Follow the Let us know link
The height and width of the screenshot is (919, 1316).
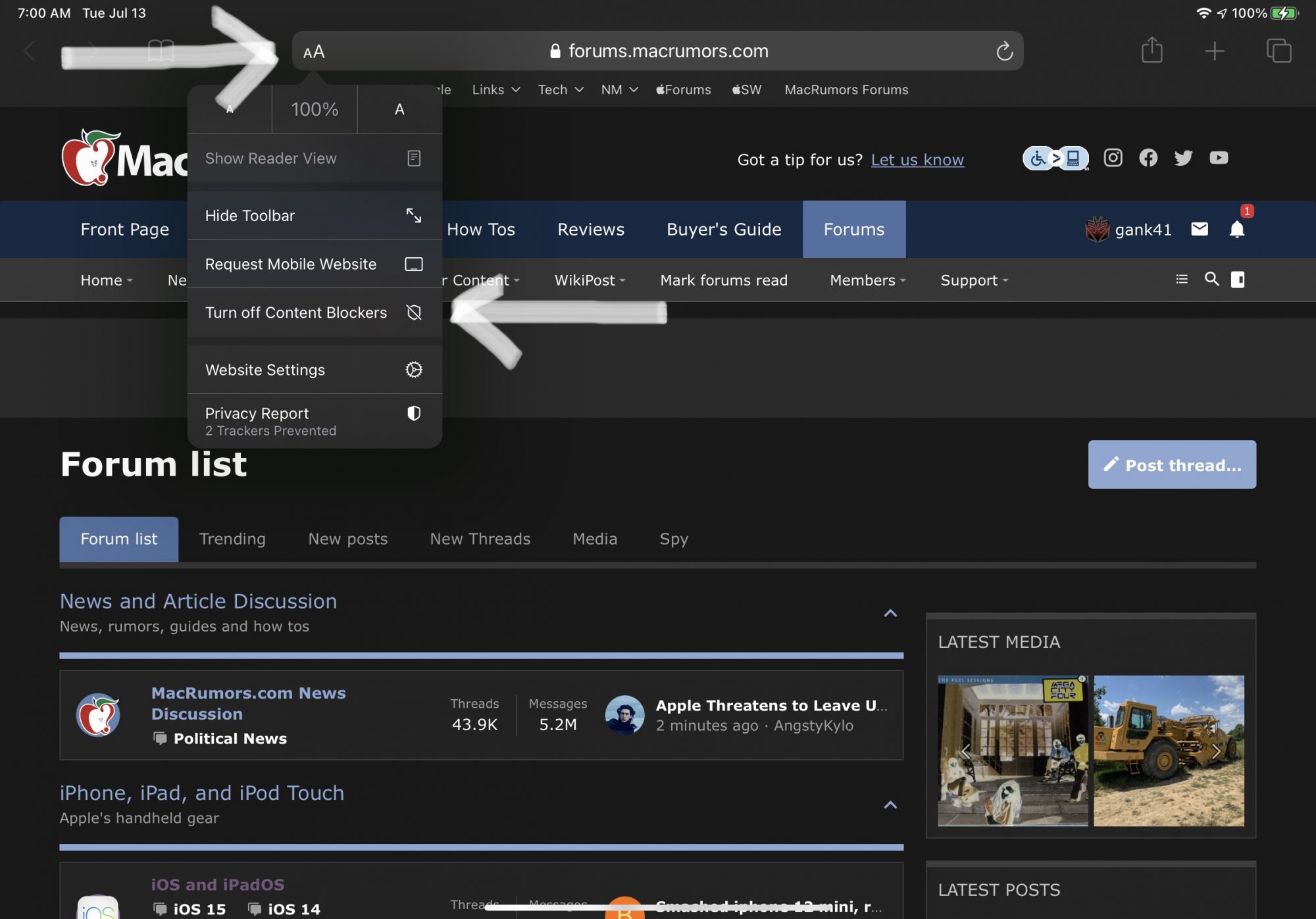(x=917, y=160)
